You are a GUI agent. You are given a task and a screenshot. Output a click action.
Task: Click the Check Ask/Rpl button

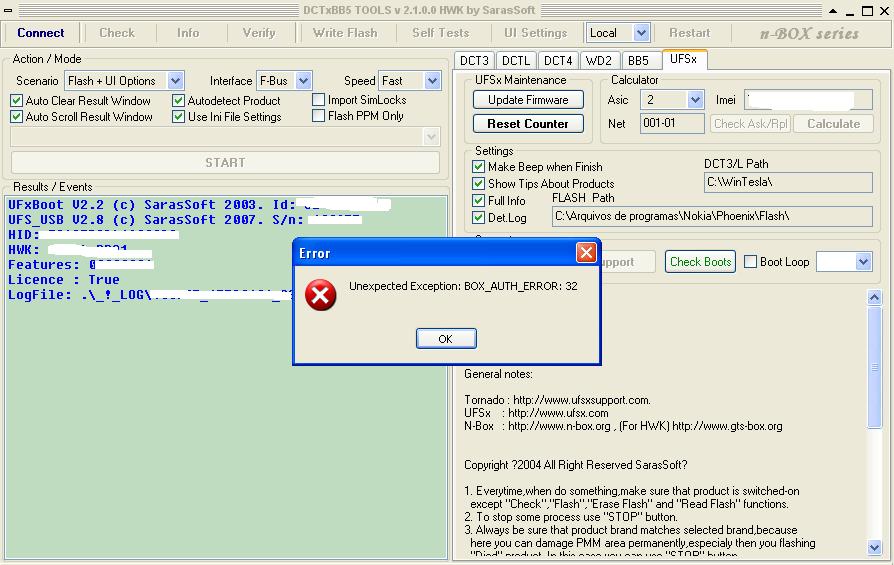[750, 124]
